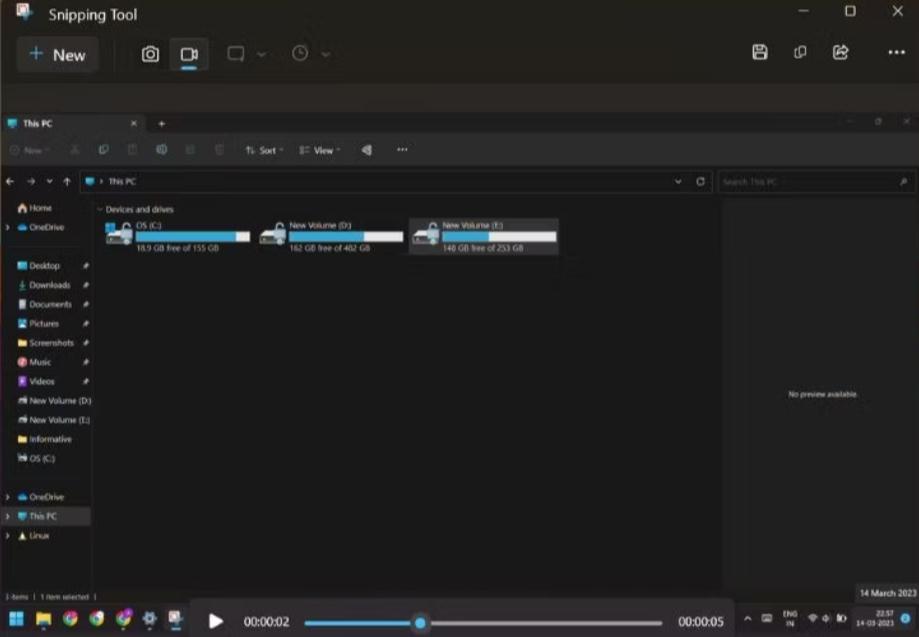Click the video seek slider thumb

click(x=420, y=622)
